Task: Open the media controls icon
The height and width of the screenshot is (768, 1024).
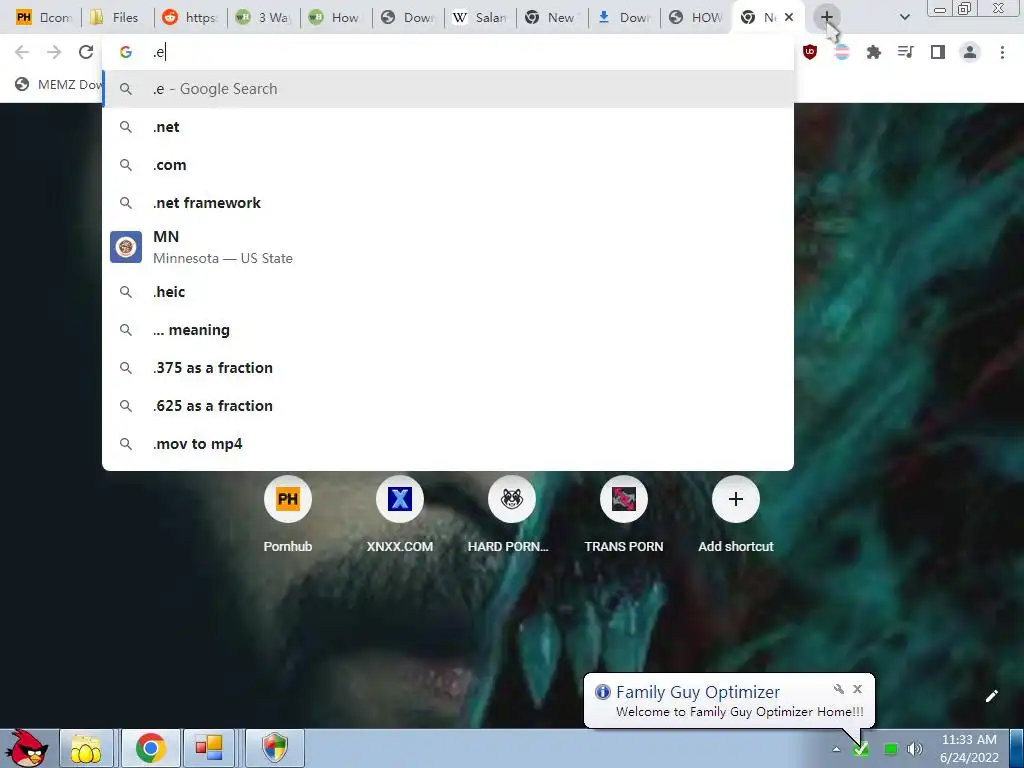Action: (x=905, y=52)
